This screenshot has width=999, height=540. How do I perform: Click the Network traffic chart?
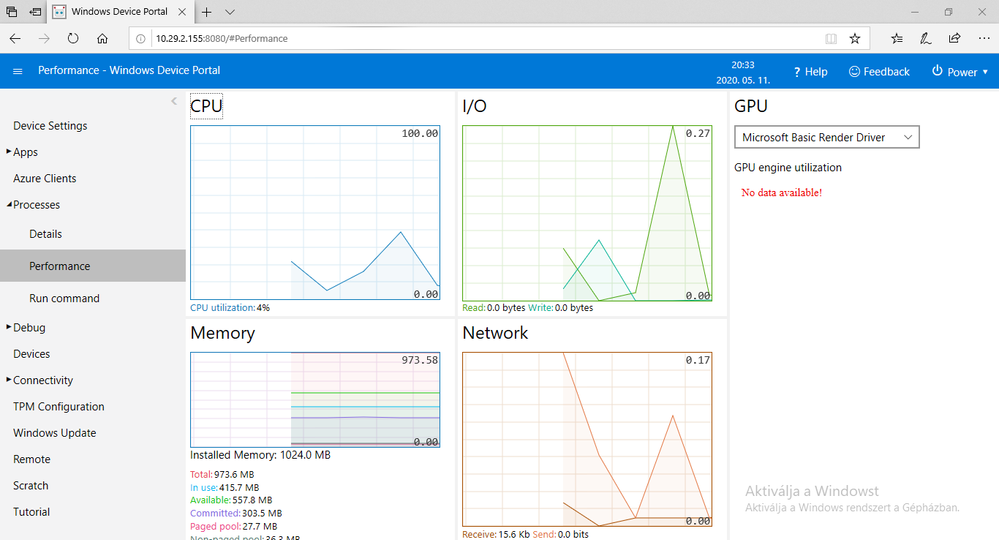tap(587, 439)
